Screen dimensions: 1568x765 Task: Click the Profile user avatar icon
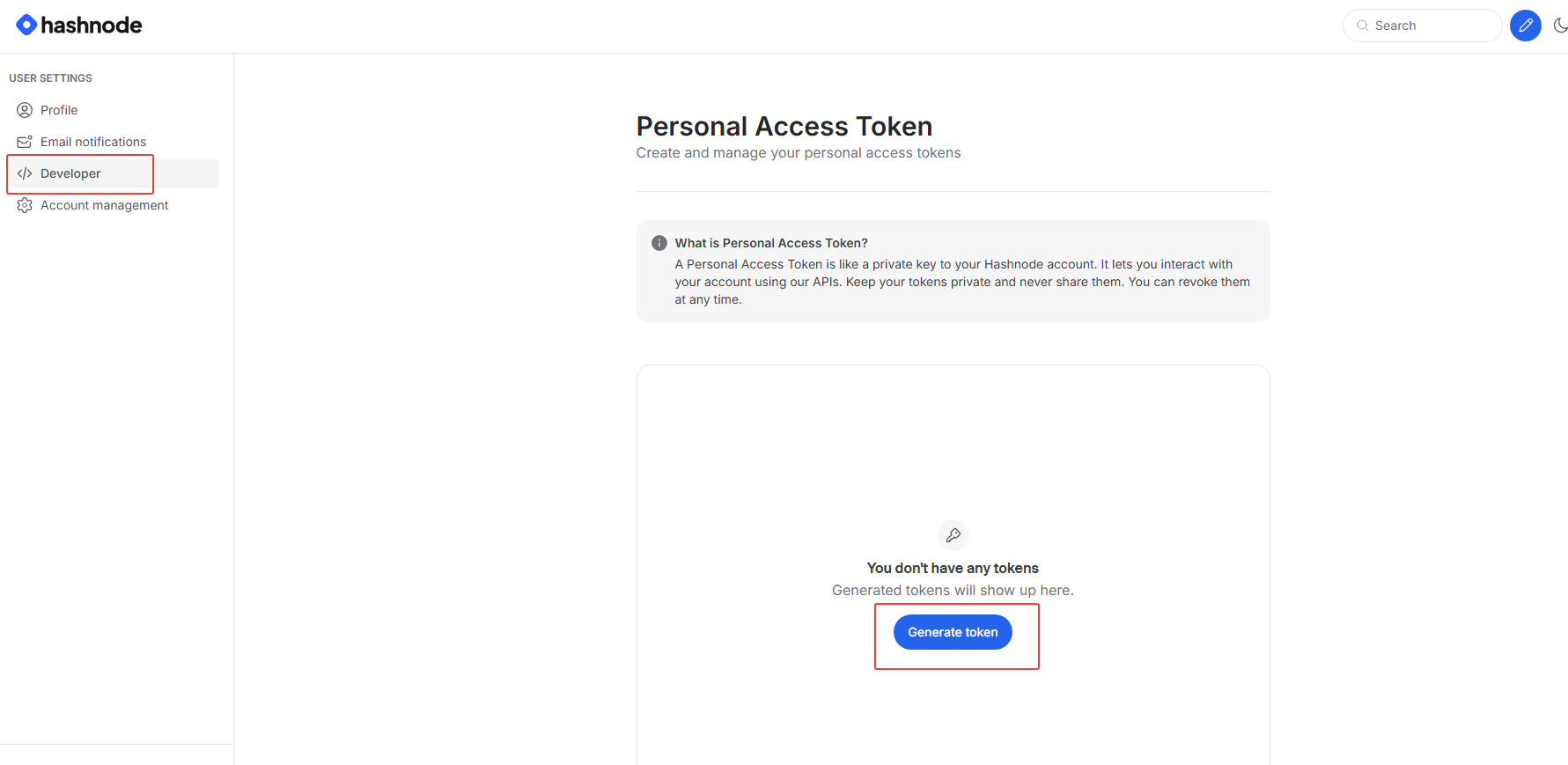click(25, 110)
